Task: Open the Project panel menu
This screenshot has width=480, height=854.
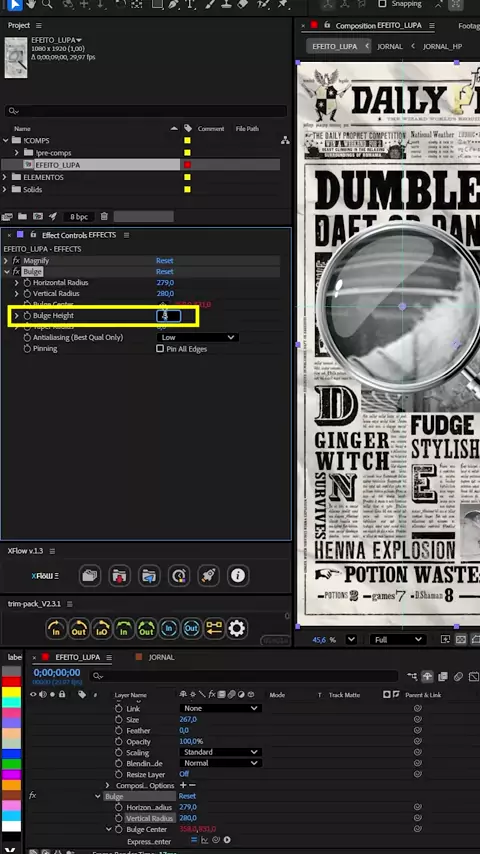Action: (38, 26)
